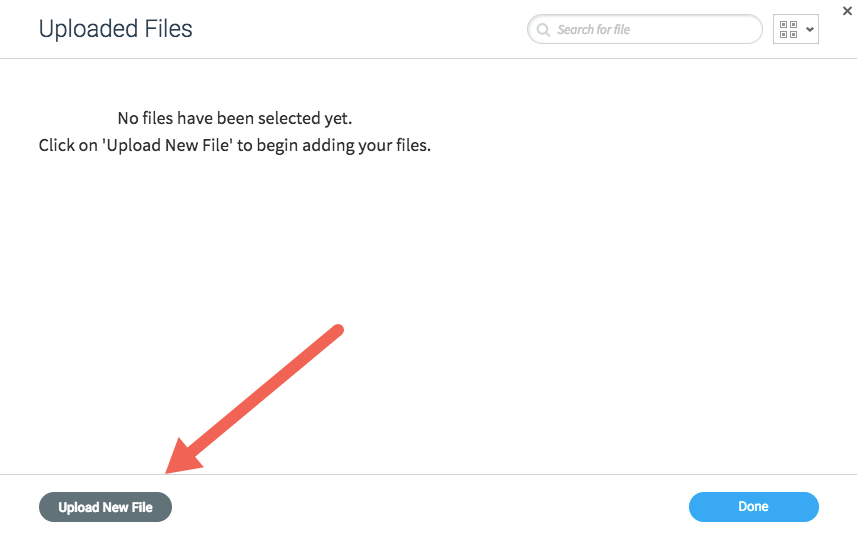Image resolution: width=857 pixels, height=538 pixels.
Task: Finish selection using the Done button
Action: 754,507
